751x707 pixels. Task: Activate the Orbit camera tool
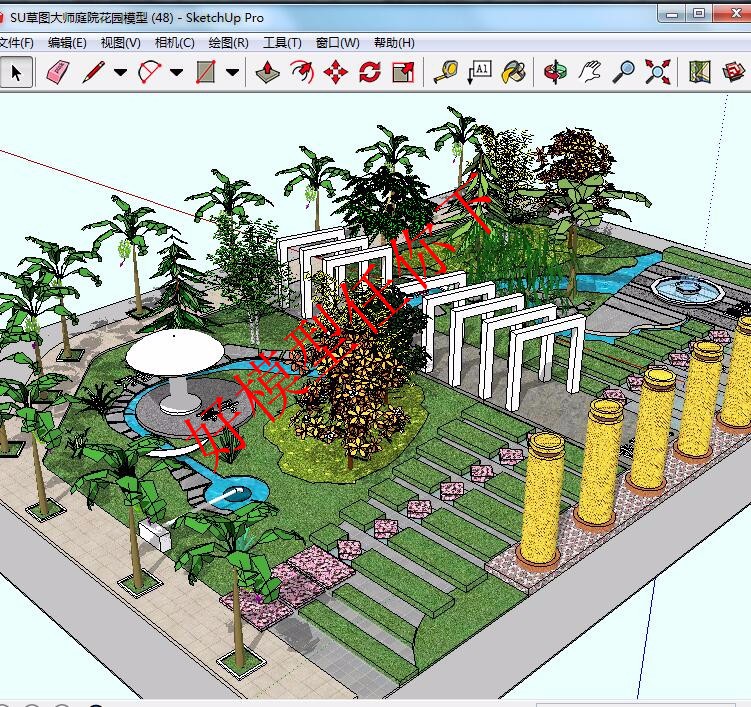tap(555, 72)
